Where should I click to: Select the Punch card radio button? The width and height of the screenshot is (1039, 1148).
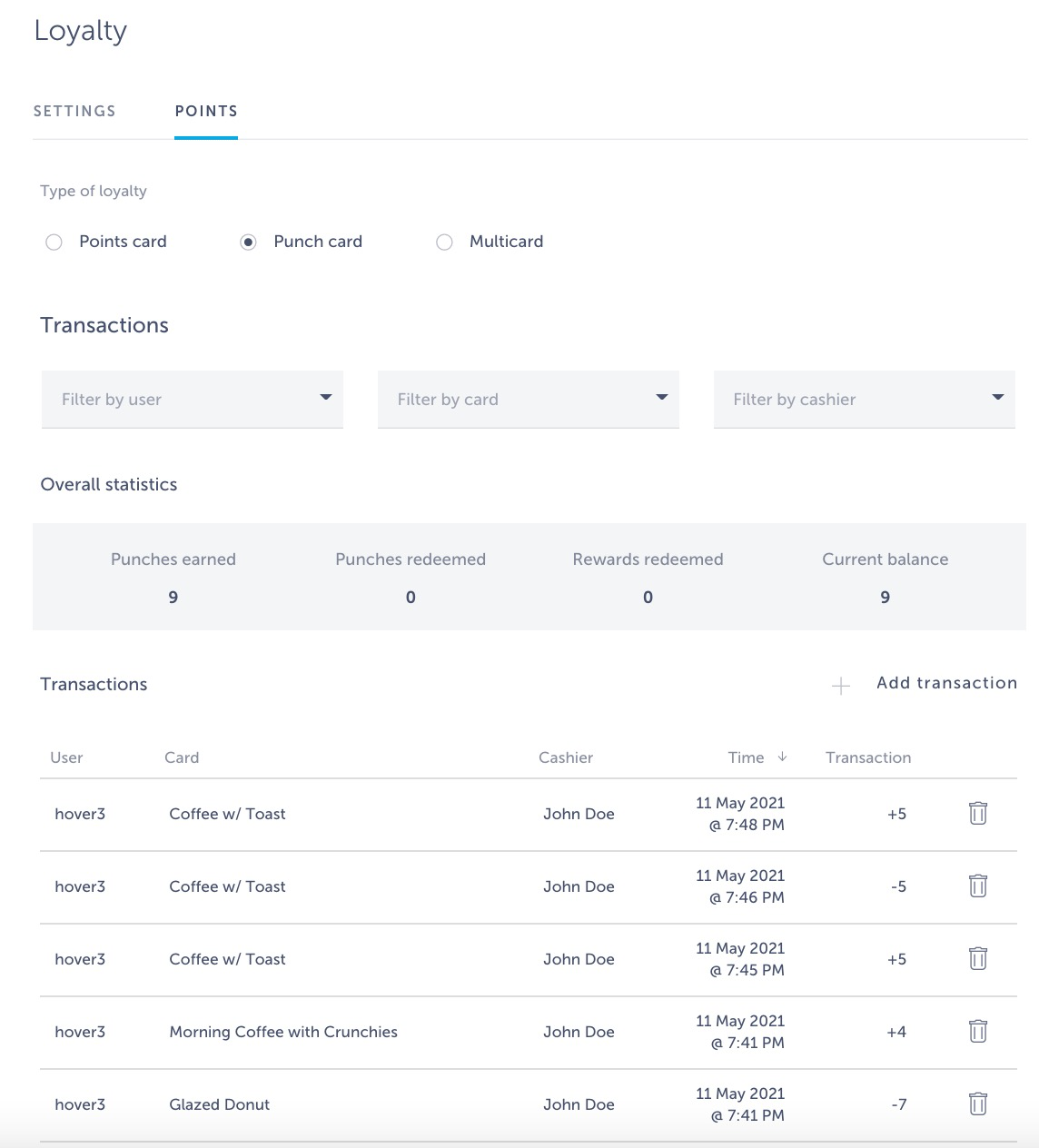248,242
